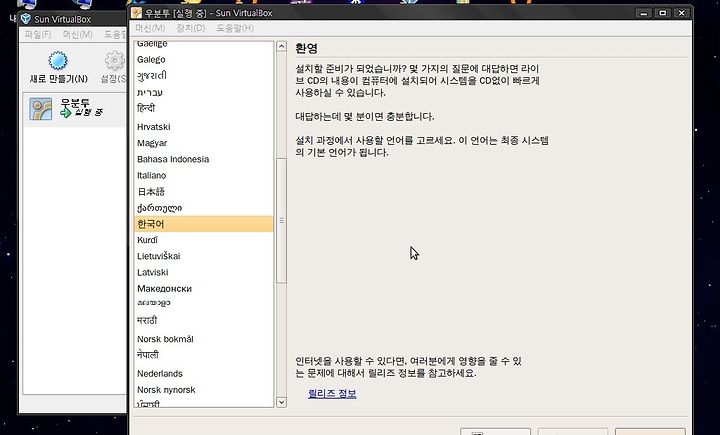Select Galego in the language list
Image resolution: width=720 pixels, height=435 pixels.
(x=204, y=60)
